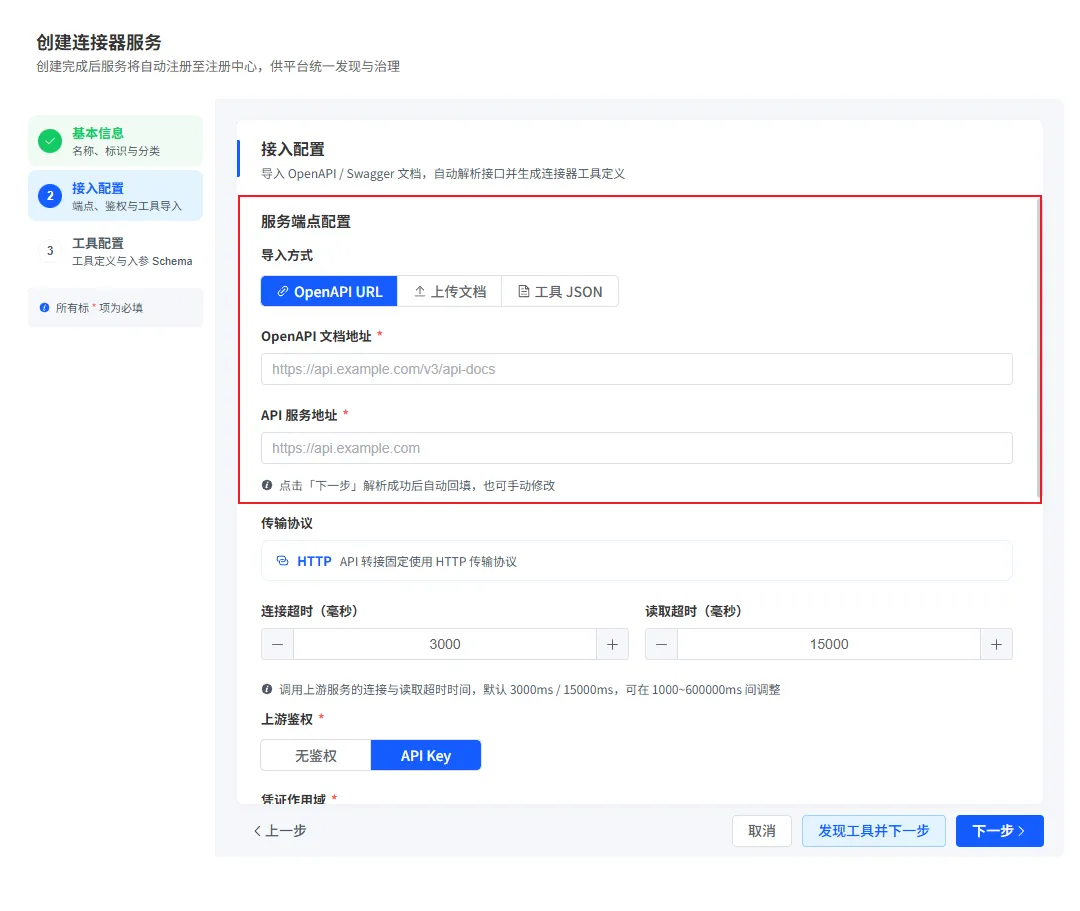This screenshot has height=911, width=1080.
Task: Select the OpenAPI URL import method
Action: [329, 291]
